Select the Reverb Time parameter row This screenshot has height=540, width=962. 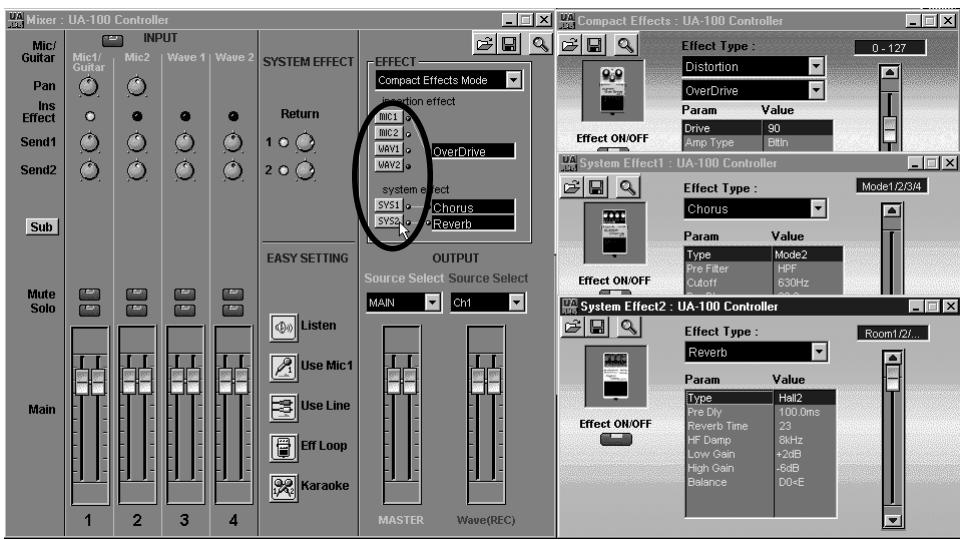click(x=760, y=426)
